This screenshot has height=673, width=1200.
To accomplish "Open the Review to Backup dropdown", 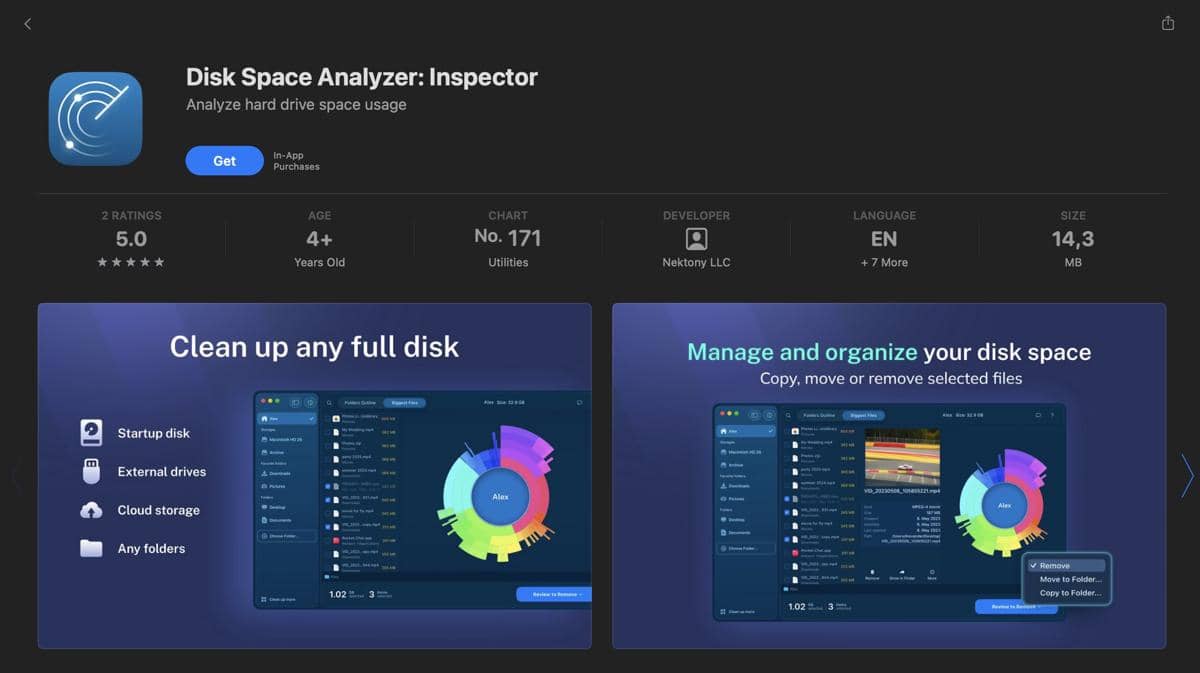I will point(1040,607).
